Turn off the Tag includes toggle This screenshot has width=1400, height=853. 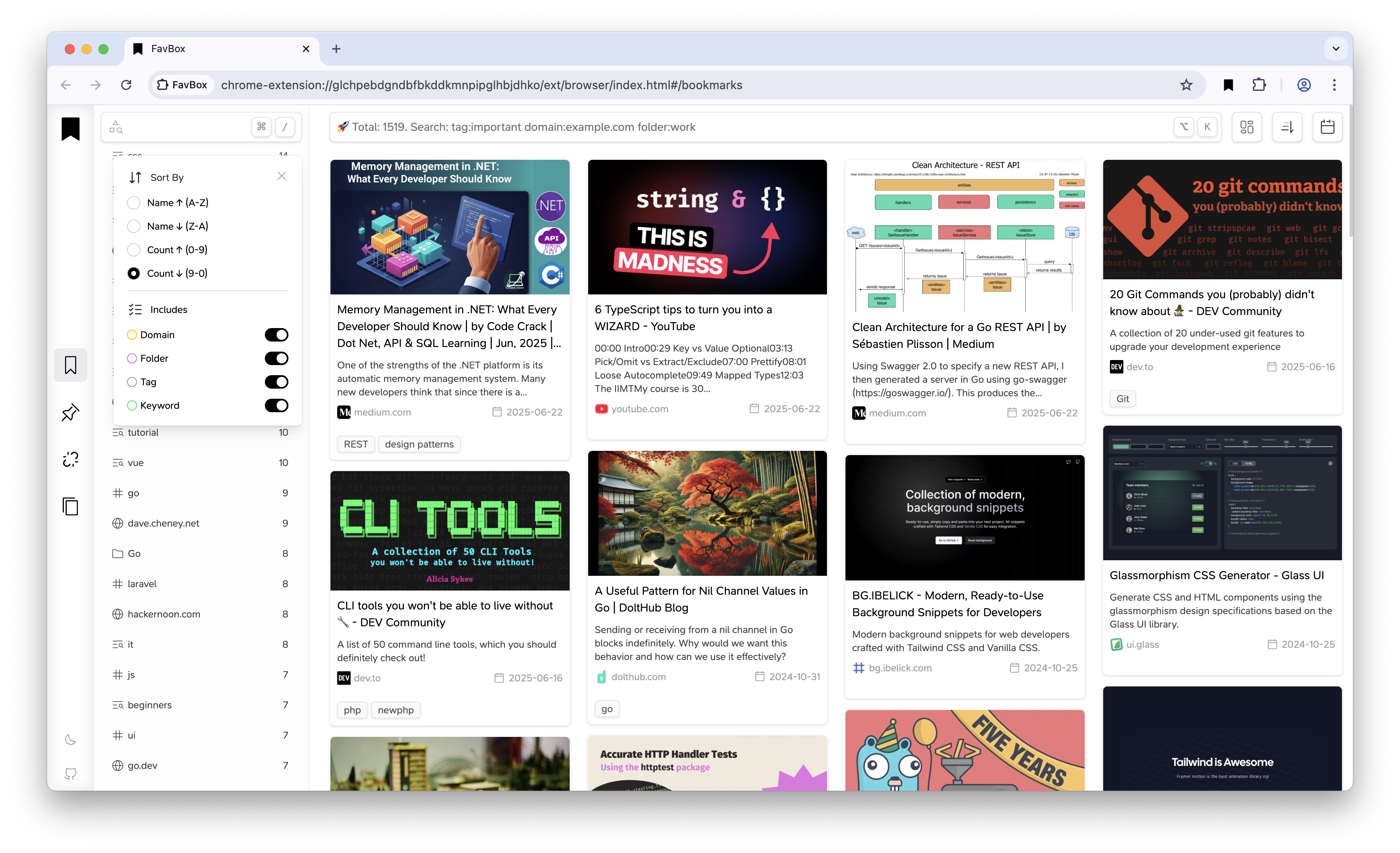coord(277,382)
